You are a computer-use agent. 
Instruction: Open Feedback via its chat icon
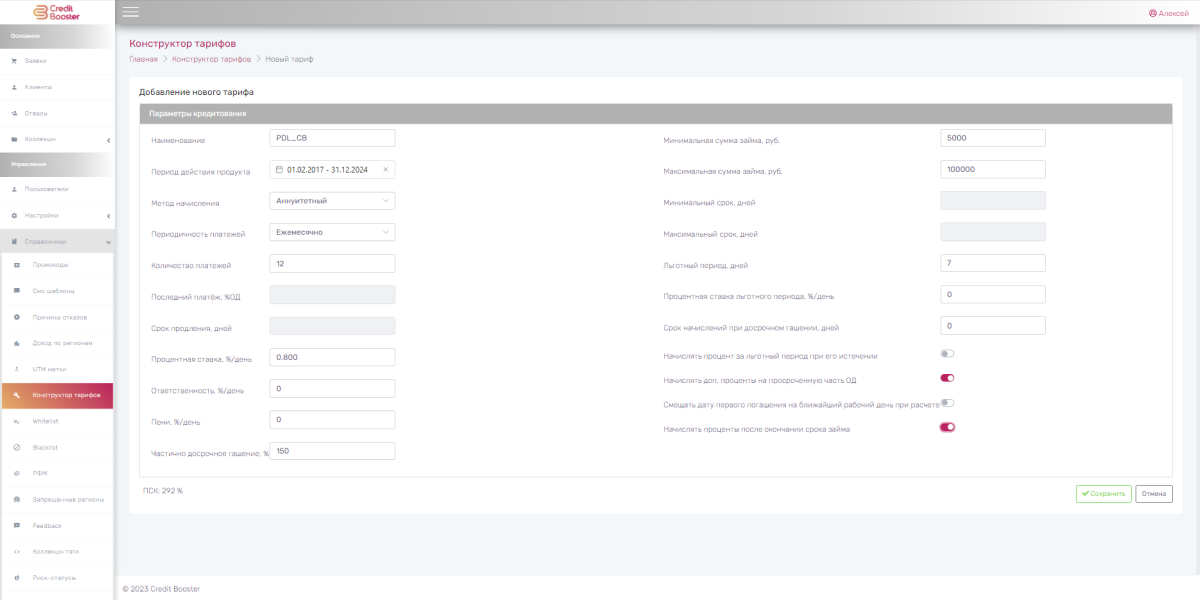point(17,525)
